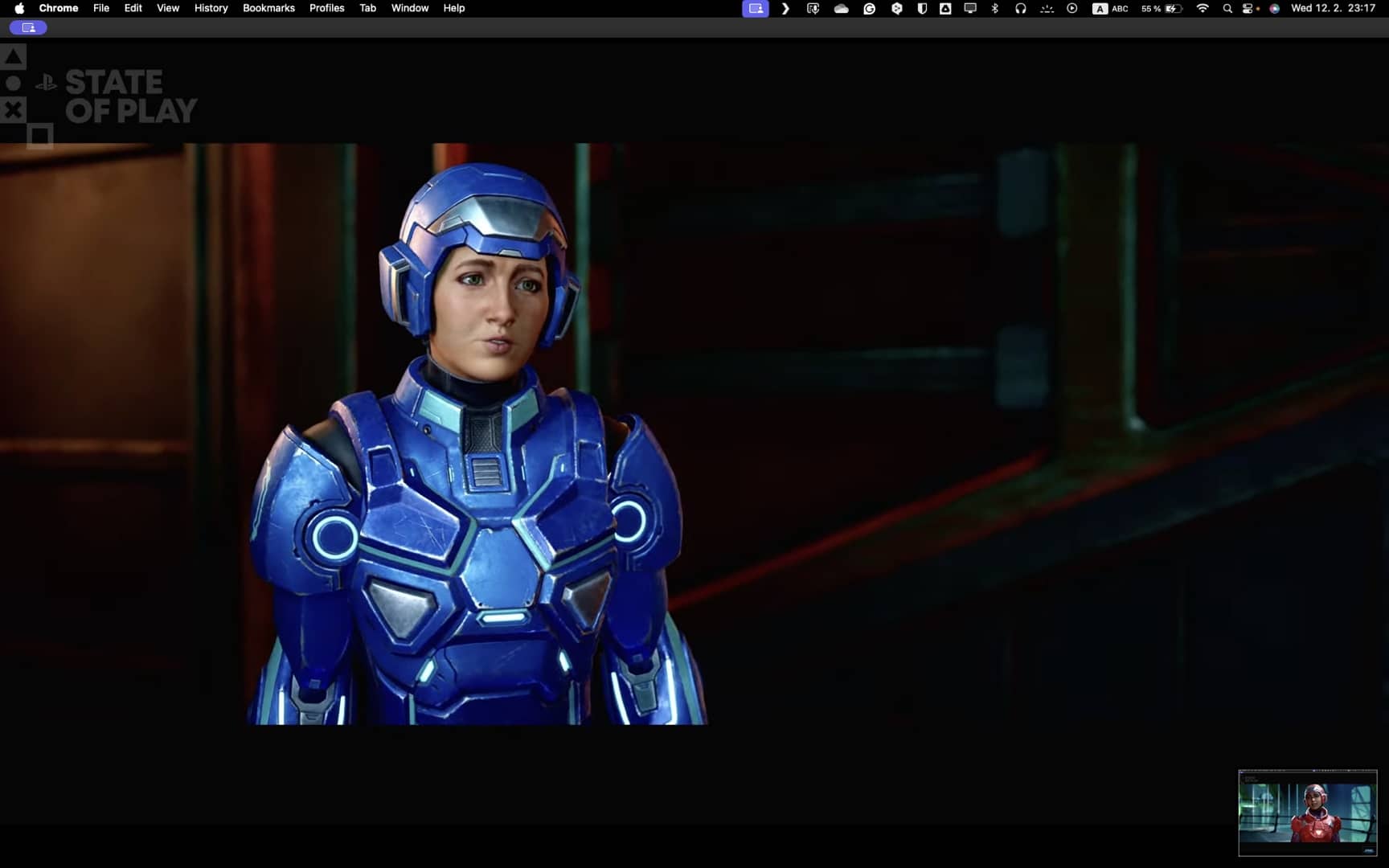The height and width of the screenshot is (868, 1389).
Task: Click the cloud storage menu bar icon
Action: click(x=842, y=8)
